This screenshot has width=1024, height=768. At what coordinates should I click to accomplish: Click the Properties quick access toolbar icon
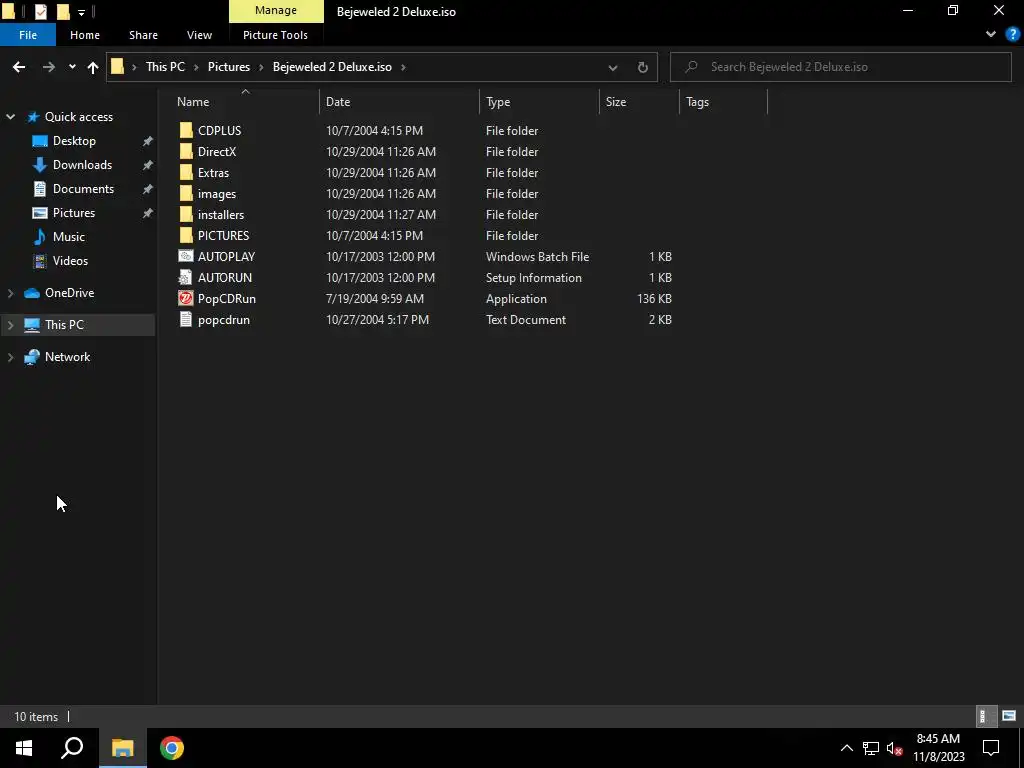40,11
